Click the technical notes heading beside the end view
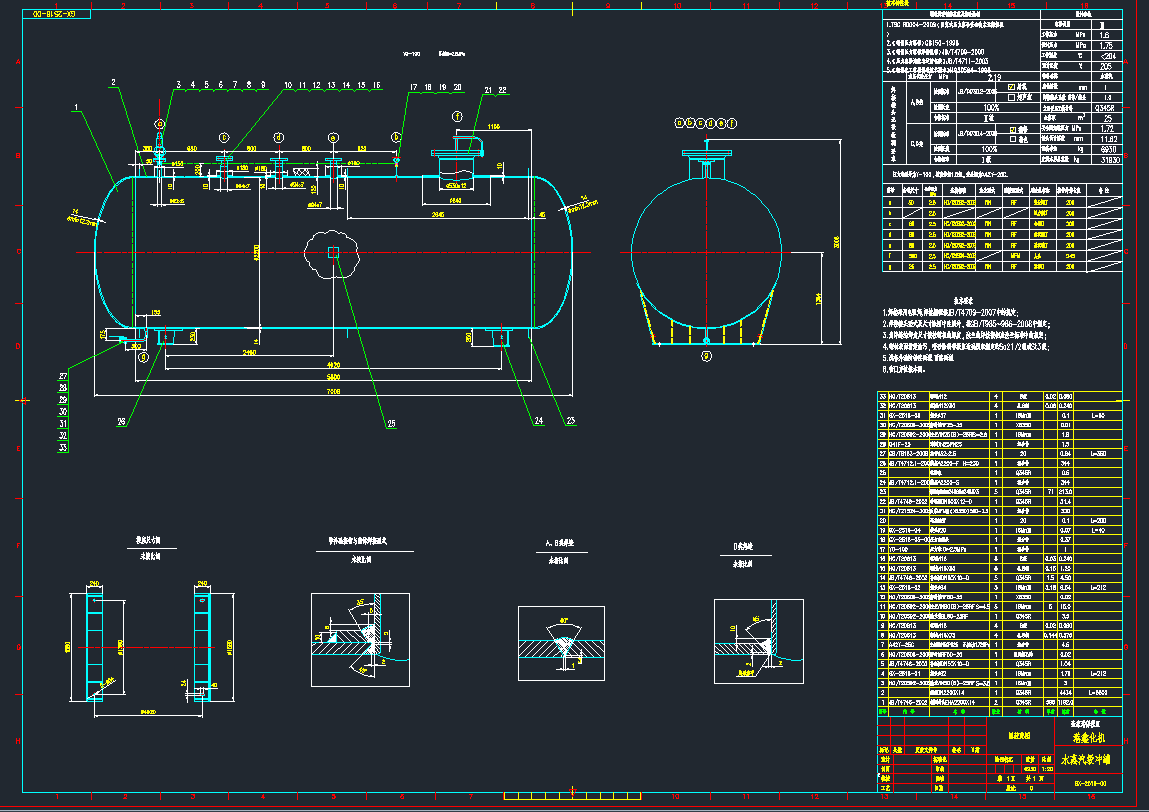This screenshot has height=812, width=1149. click(x=964, y=300)
